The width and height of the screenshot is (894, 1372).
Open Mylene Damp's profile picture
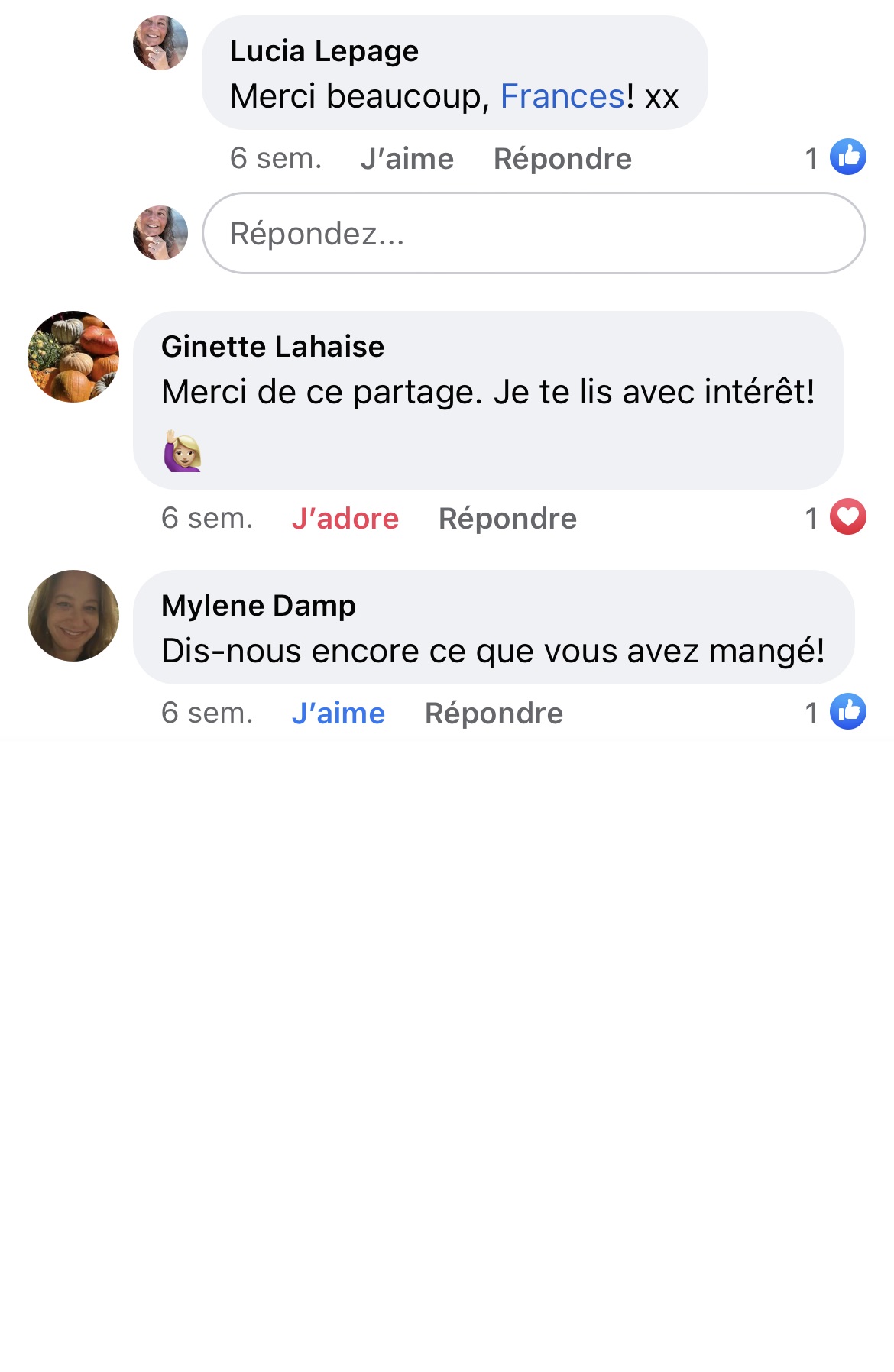click(73, 616)
